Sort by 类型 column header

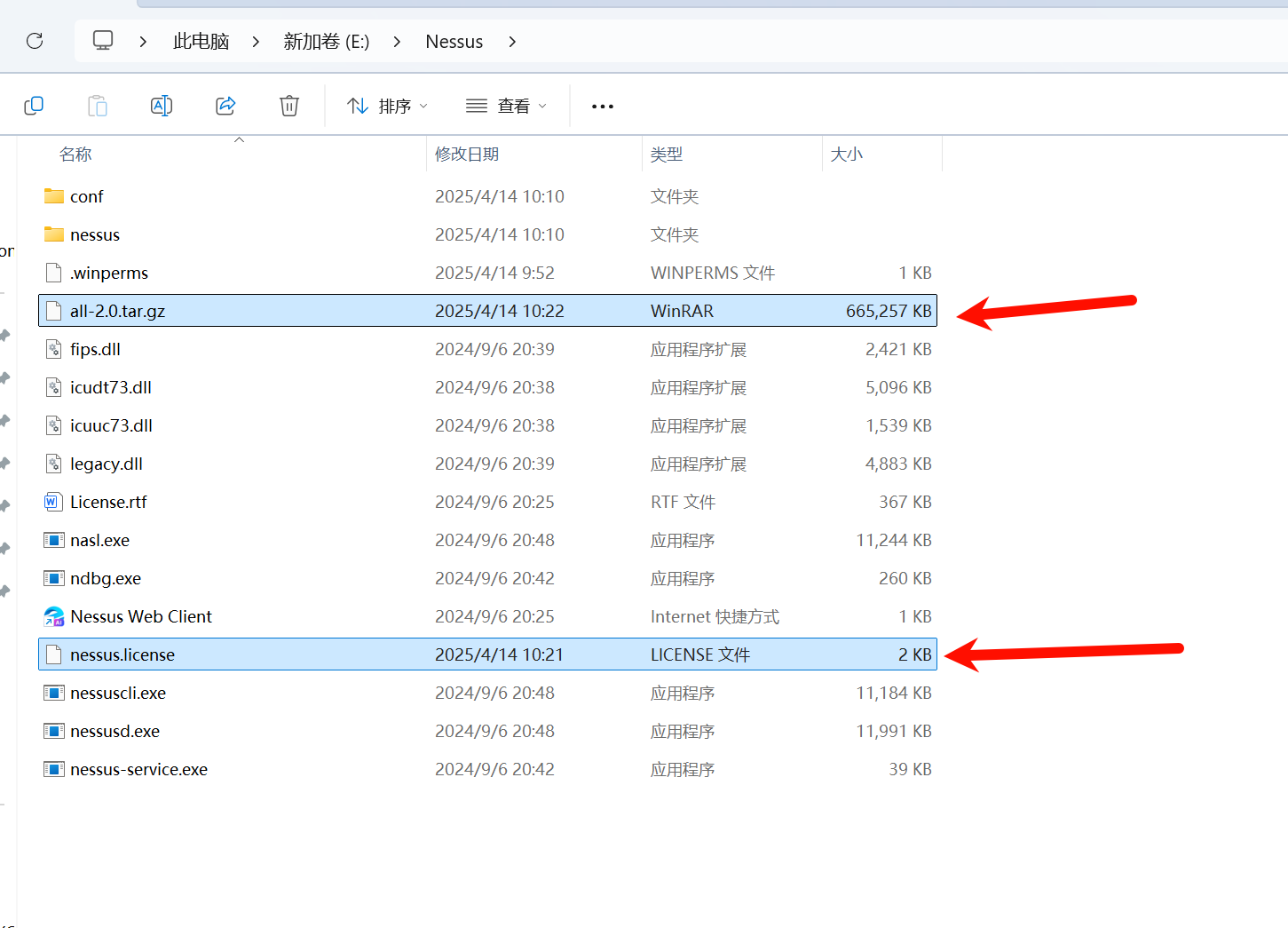pos(667,155)
